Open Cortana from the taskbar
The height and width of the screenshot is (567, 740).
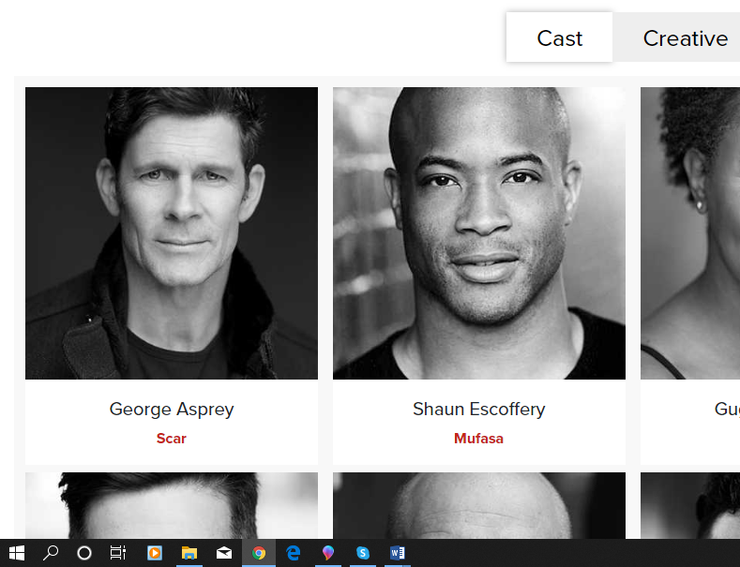tap(84, 552)
